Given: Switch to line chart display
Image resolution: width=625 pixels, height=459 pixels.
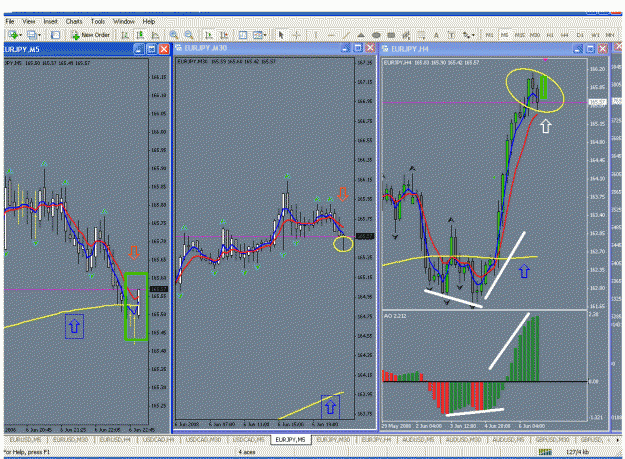Looking at the screenshot, I should [x=155, y=35].
